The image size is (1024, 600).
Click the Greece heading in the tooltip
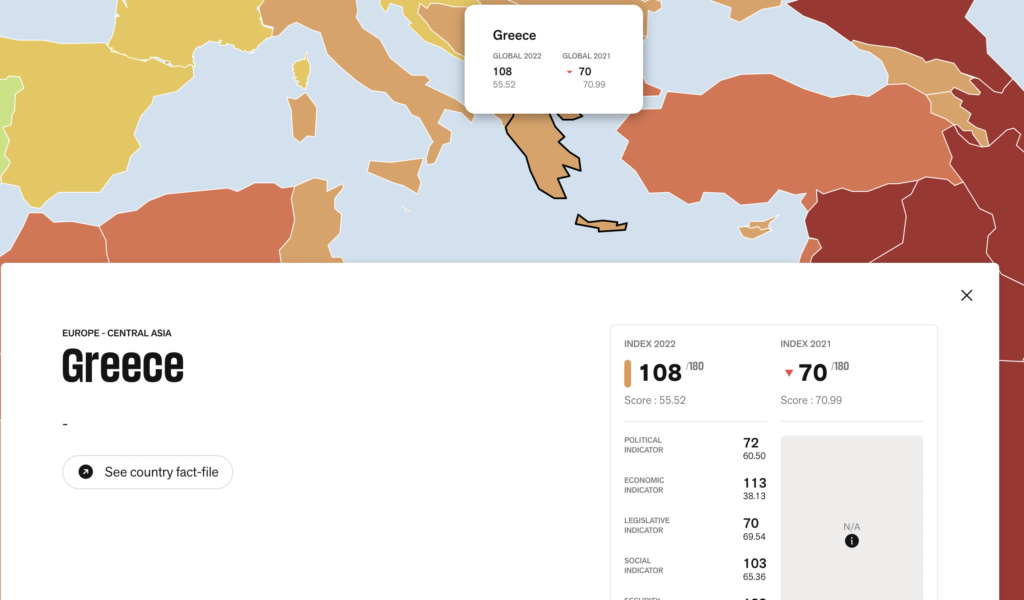point(514,35)
